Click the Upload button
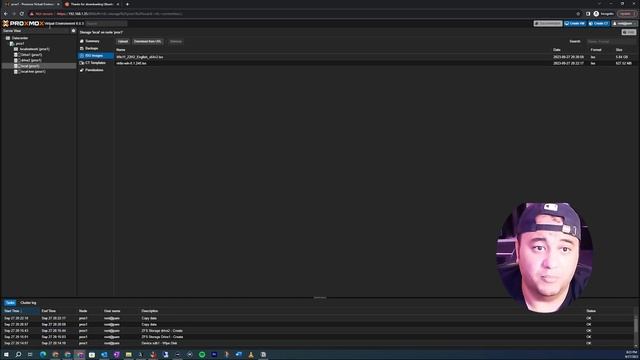Viewport: 640px width, 360px height. coord(123,42)
